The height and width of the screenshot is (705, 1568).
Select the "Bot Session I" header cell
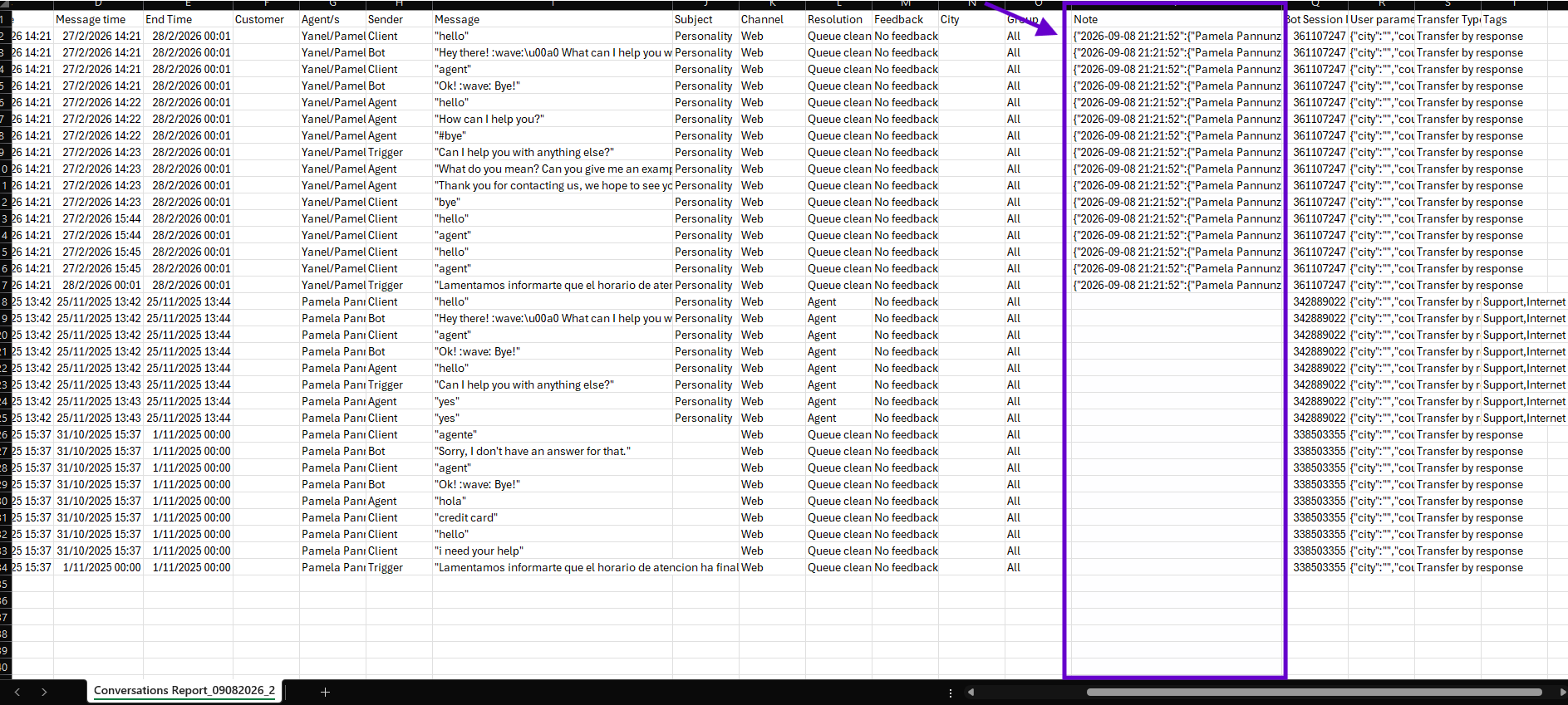(1316, 19)
